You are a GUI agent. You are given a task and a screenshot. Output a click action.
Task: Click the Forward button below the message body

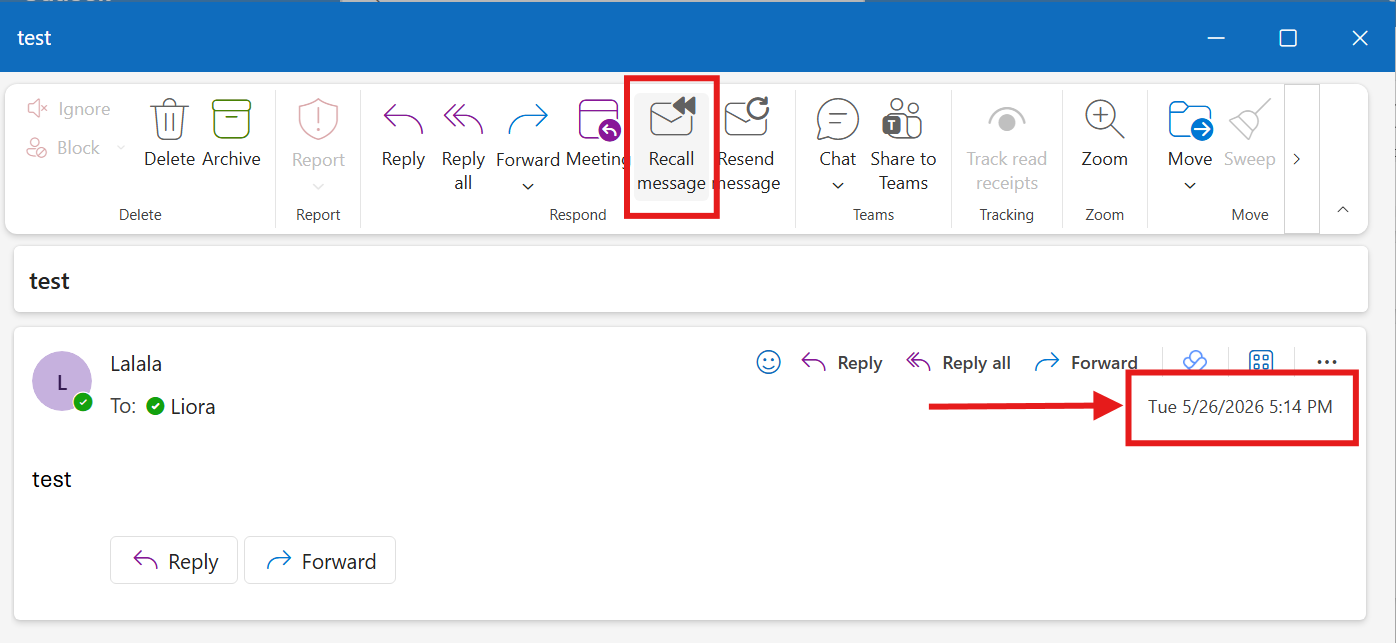click(x=320, y=560)
